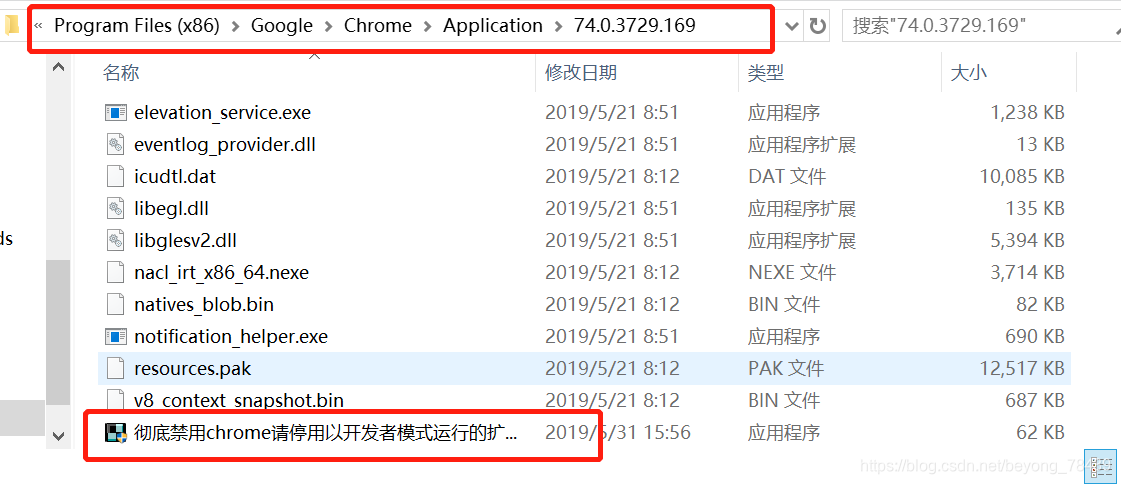Click the type PAK 文件
The image size is (1121, 484).
786,368
